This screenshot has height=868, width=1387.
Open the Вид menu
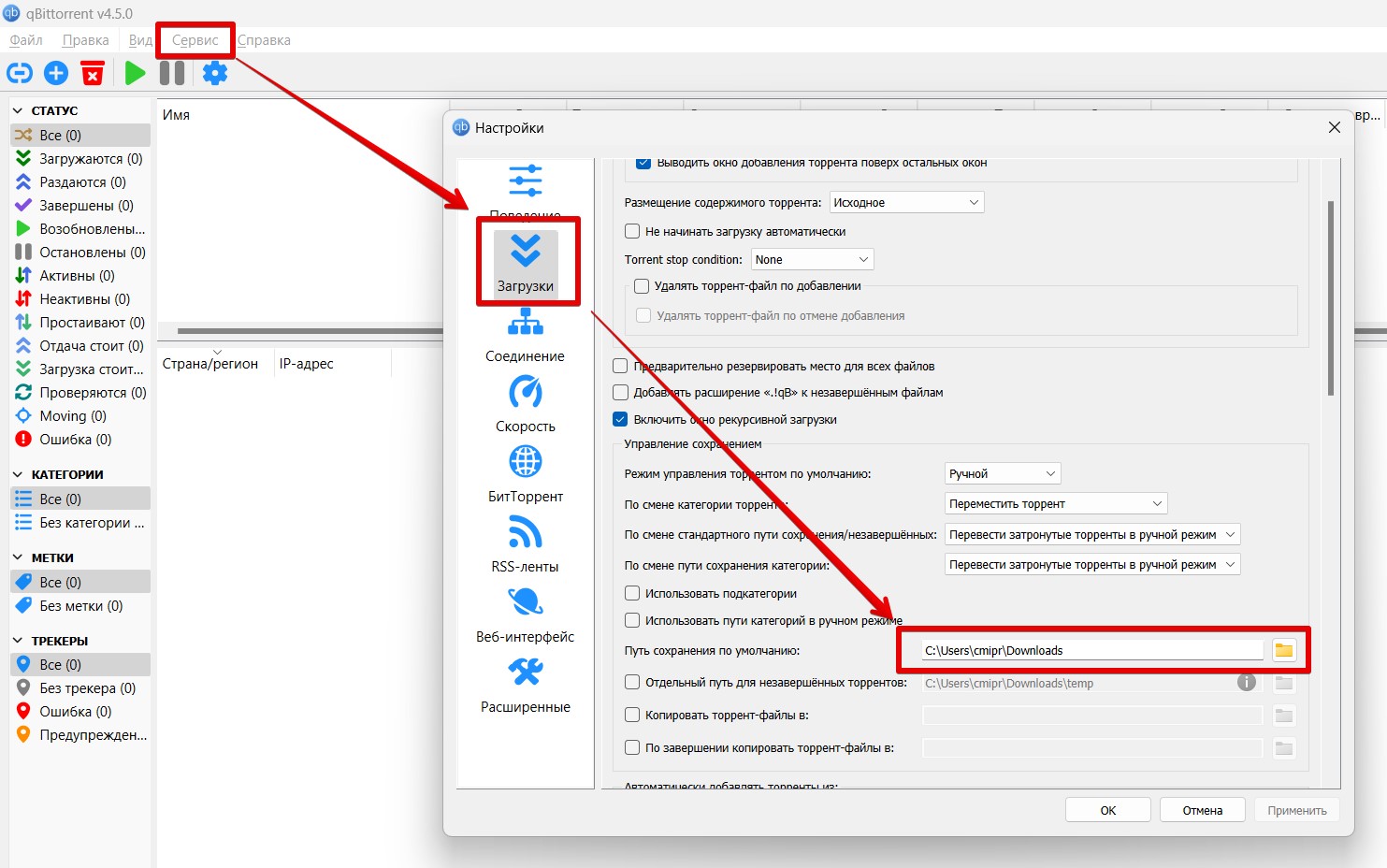(140, 40)
